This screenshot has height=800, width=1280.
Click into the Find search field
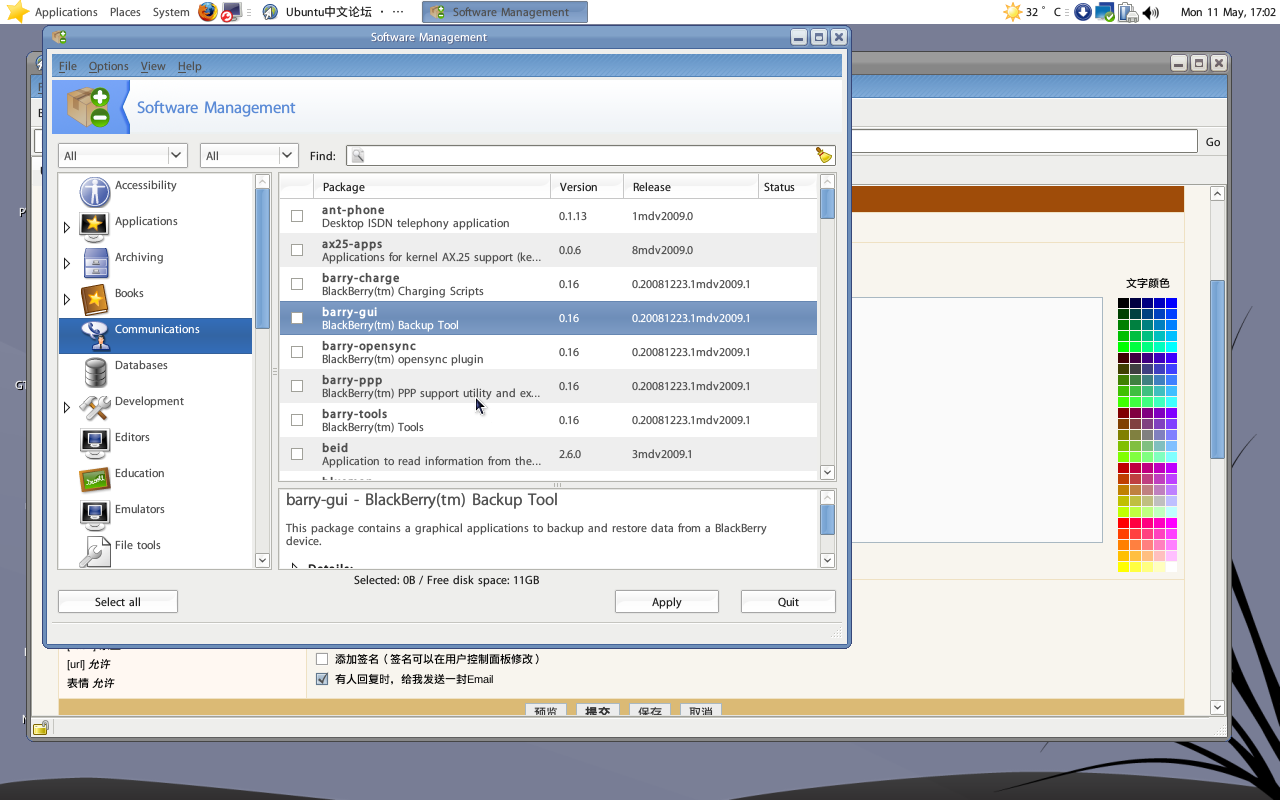click(590, 155)
